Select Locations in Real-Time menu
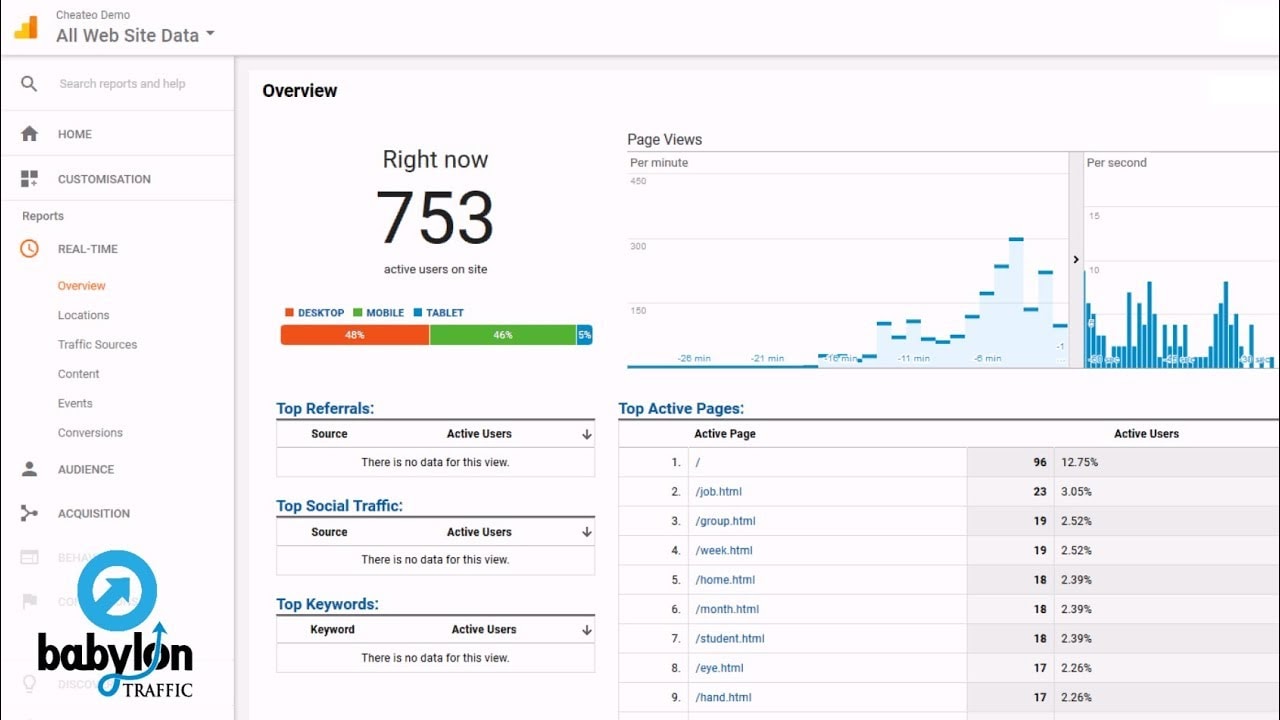This screenshot has height=720, width=1280. coord(83,315)
